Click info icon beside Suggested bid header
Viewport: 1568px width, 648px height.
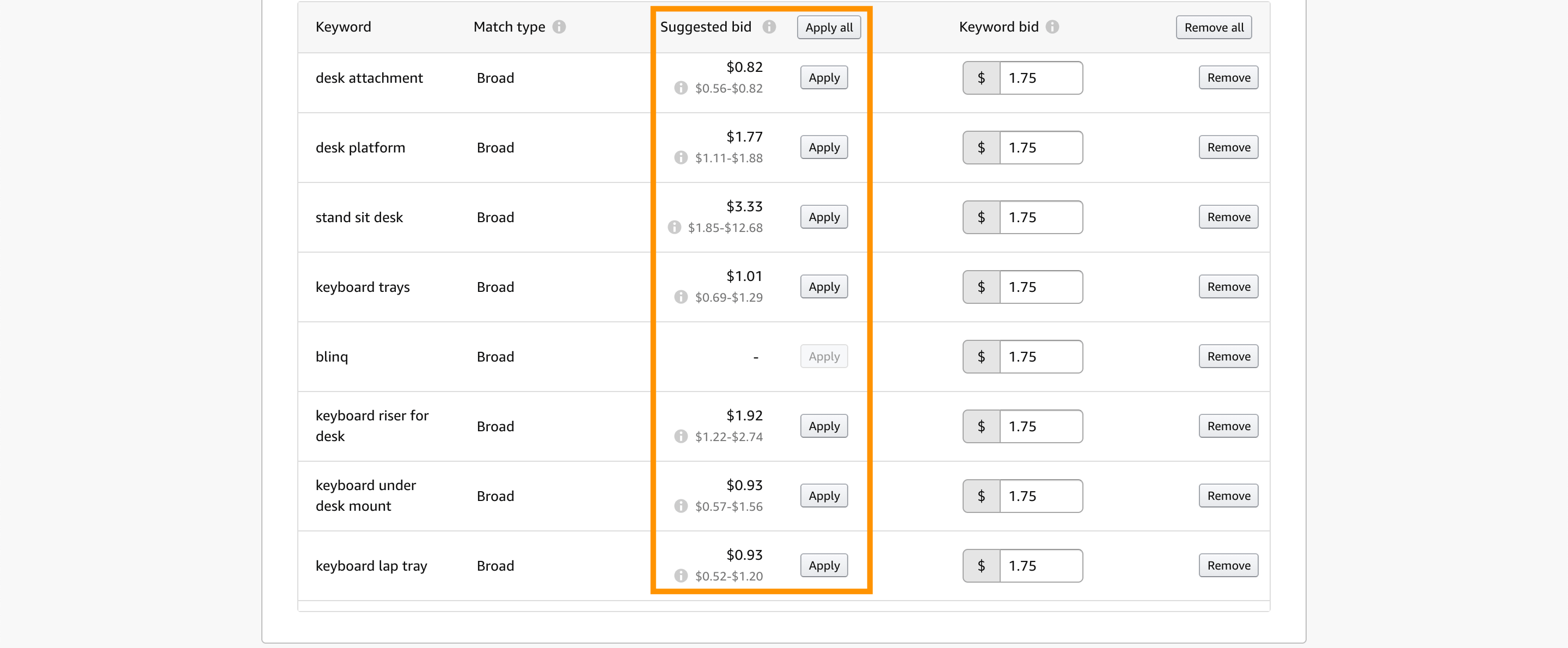point(769,27)
